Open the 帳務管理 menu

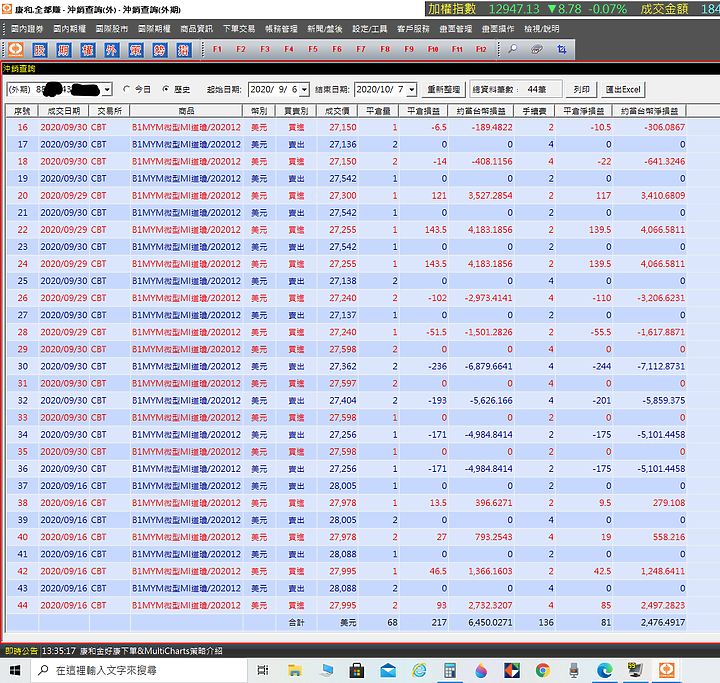click(x=281, y=29)
